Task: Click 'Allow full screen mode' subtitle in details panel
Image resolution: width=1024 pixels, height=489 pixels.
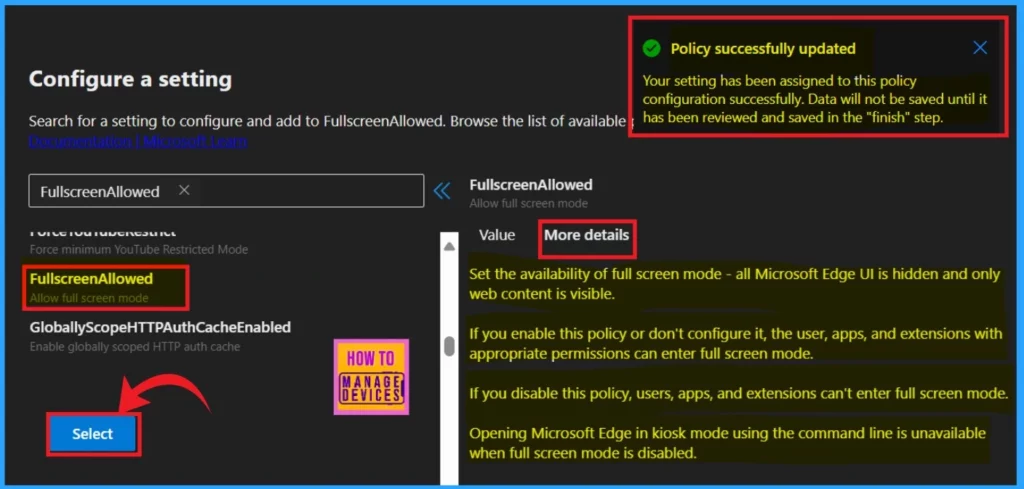Action: 528,203
